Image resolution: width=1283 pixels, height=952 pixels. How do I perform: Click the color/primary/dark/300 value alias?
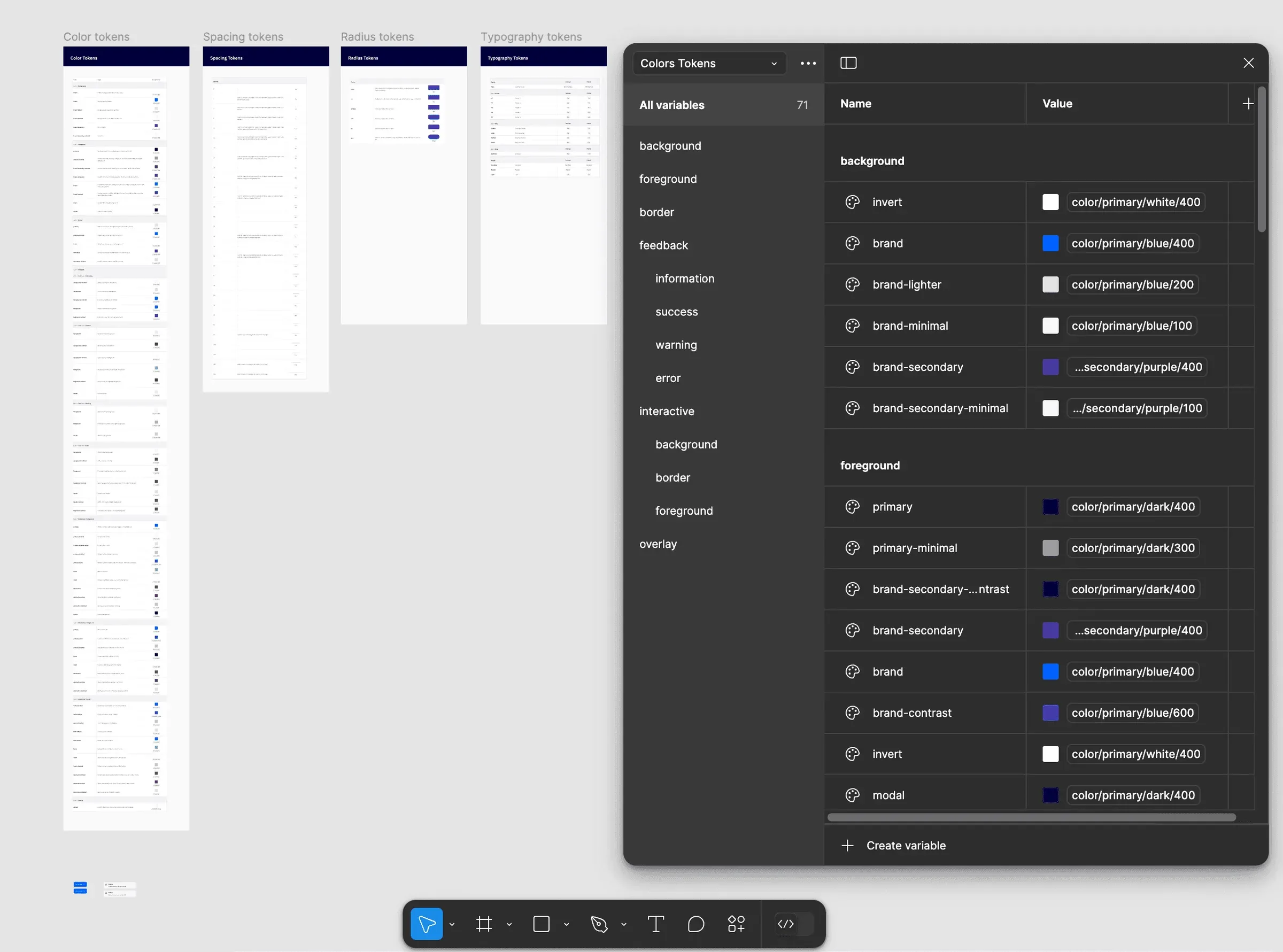pos(1133,548)
